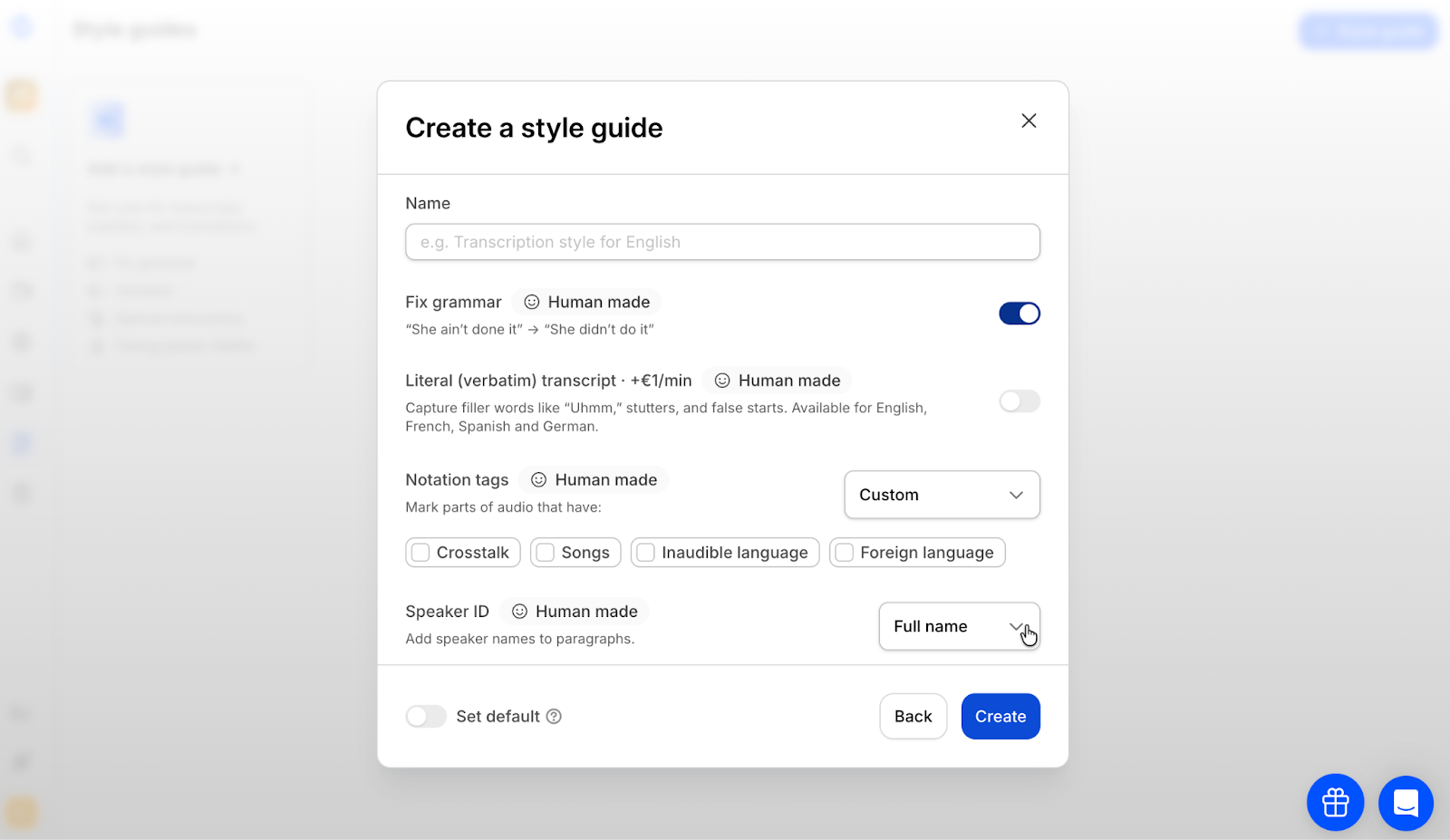The image size is (1450, 840).
Task: Close the Create a style guide dialog
Action: click(x=1028, y=120)
